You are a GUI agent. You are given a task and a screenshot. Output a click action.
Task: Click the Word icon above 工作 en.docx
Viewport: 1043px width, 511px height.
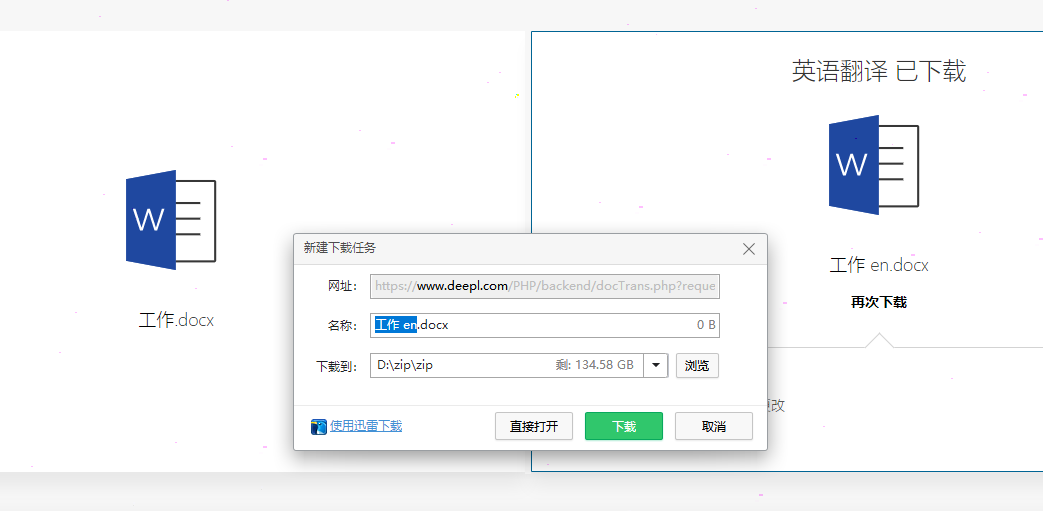tap(873, 165)
